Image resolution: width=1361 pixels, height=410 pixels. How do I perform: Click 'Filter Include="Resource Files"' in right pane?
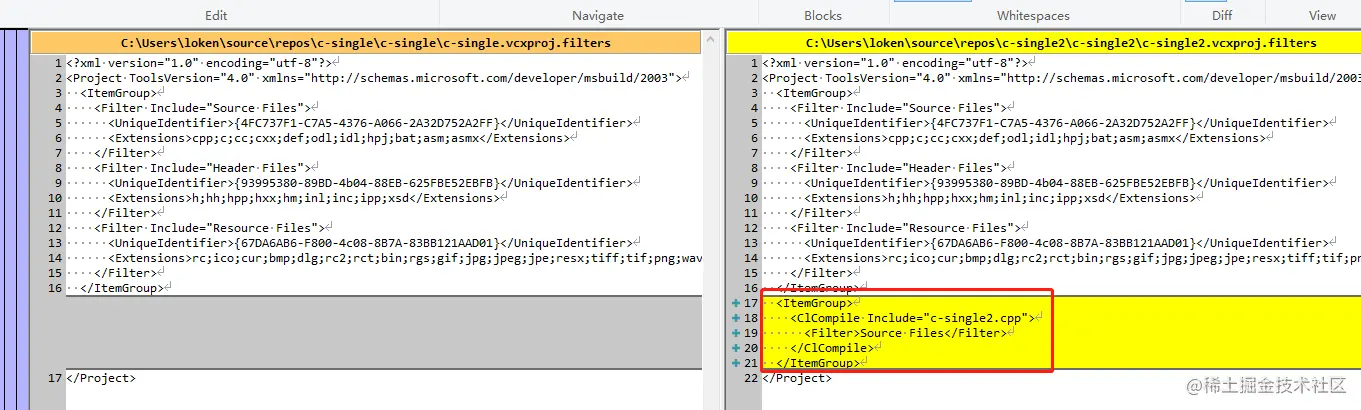(908, 228)
